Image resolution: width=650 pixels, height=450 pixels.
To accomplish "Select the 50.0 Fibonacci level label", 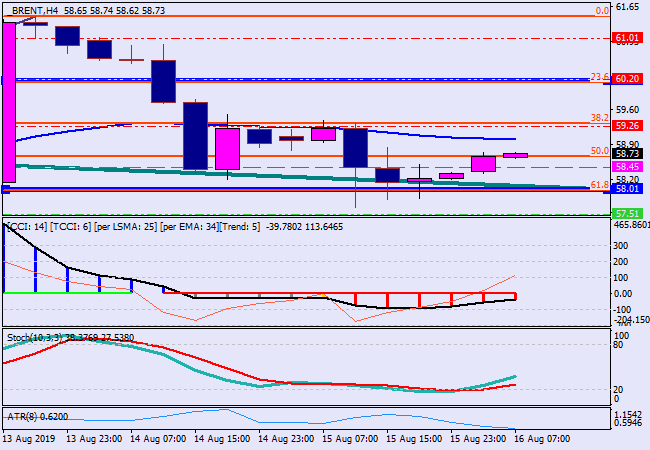I will coord(600,151).
